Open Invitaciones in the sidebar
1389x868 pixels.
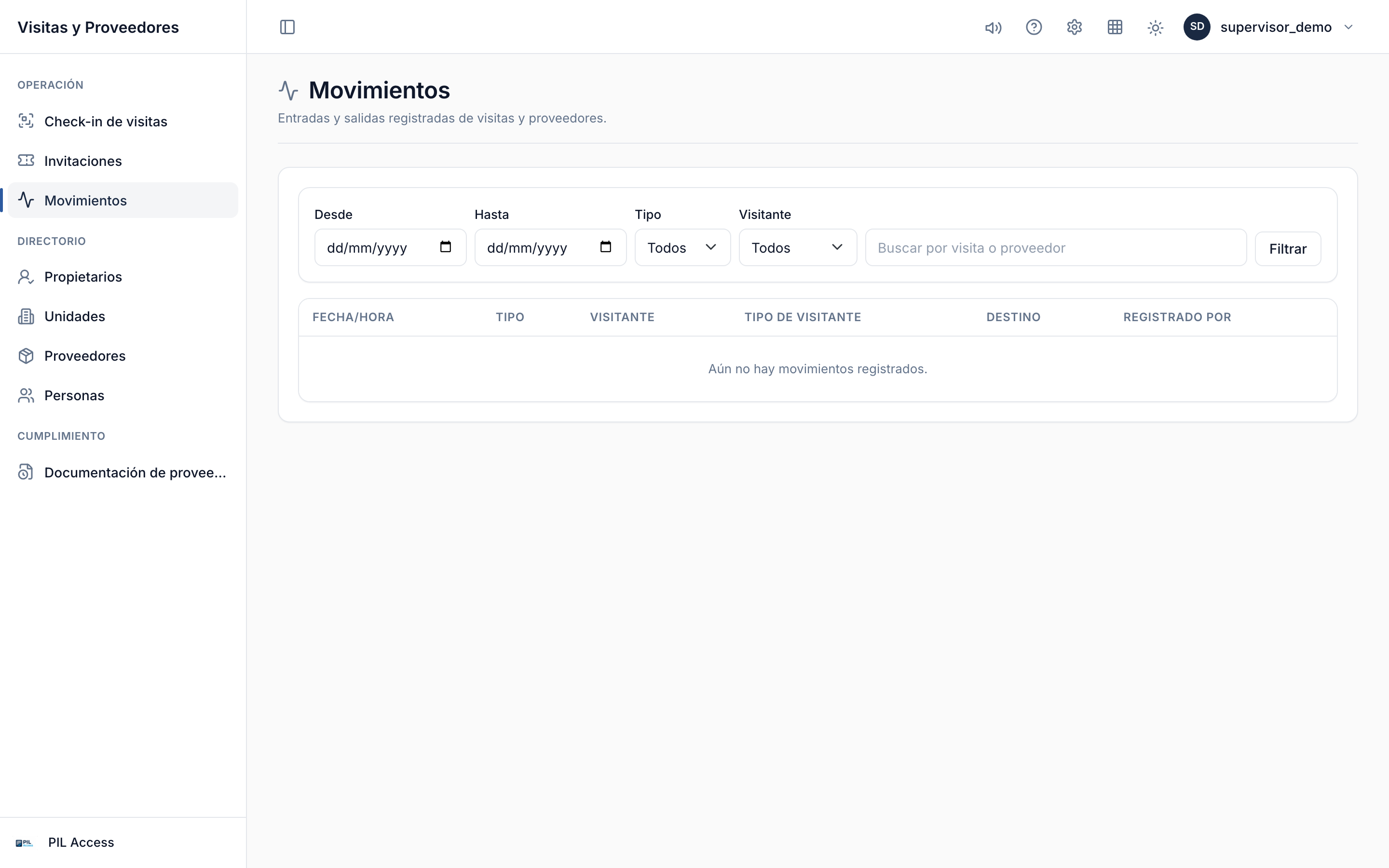point(123,161)
